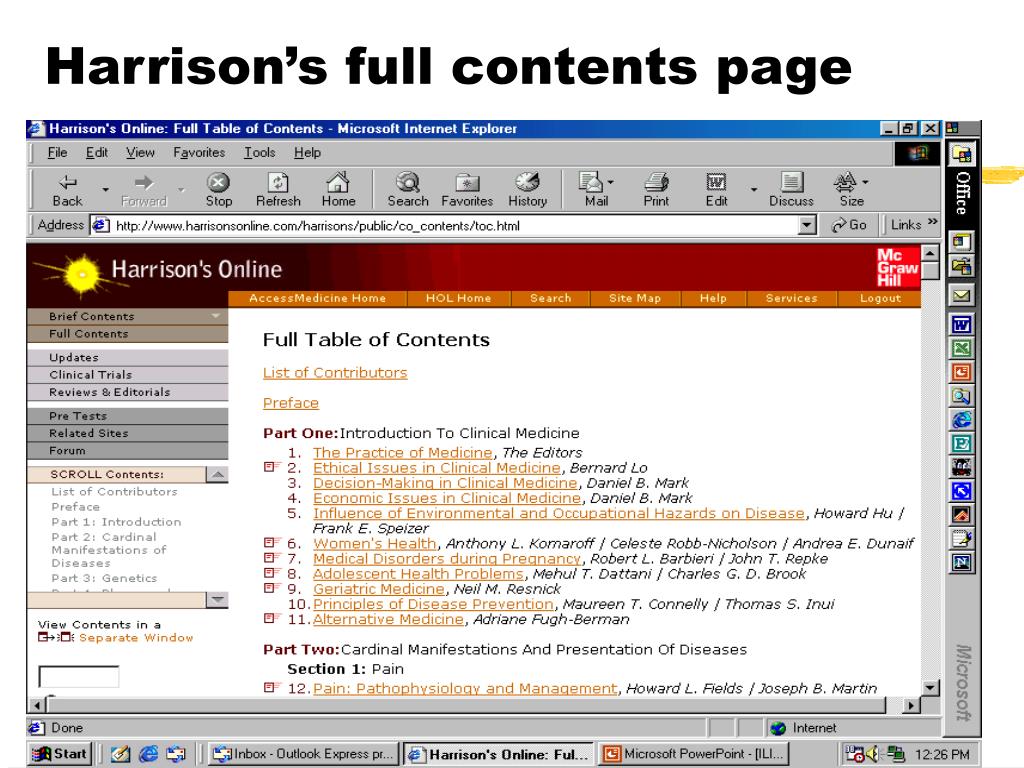Open Internet Explorer icon in Office shortcut bar
Image resolution: width=1024 pixels, height=768 pixels.
point(961,420)
